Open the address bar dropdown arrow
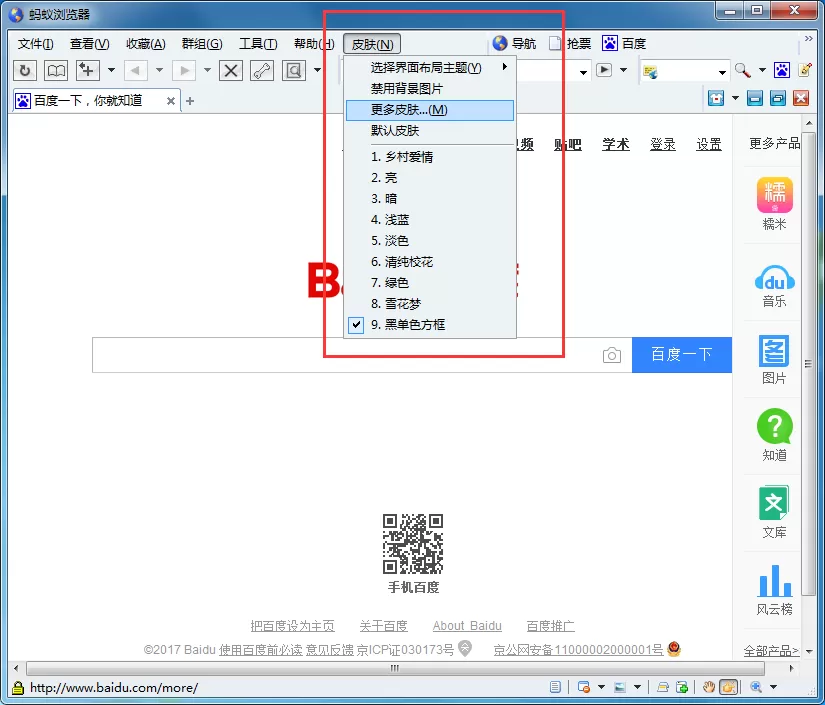Viewport: 825px width, 705px height. (583, 72)
